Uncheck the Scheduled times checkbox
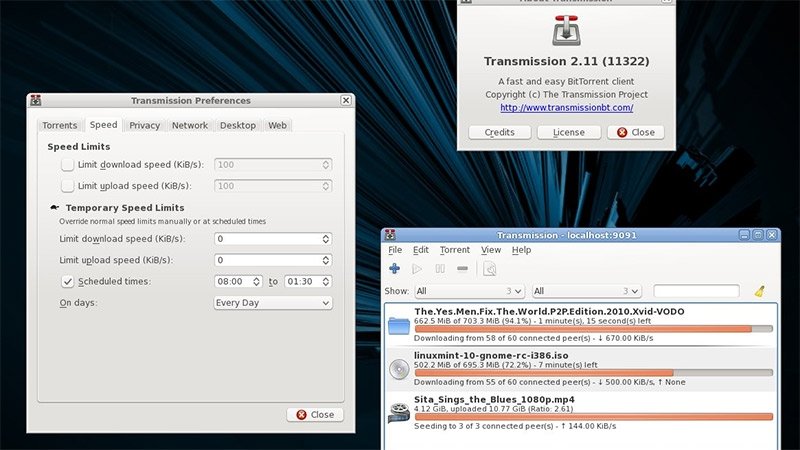 click(x=67, y=282)
